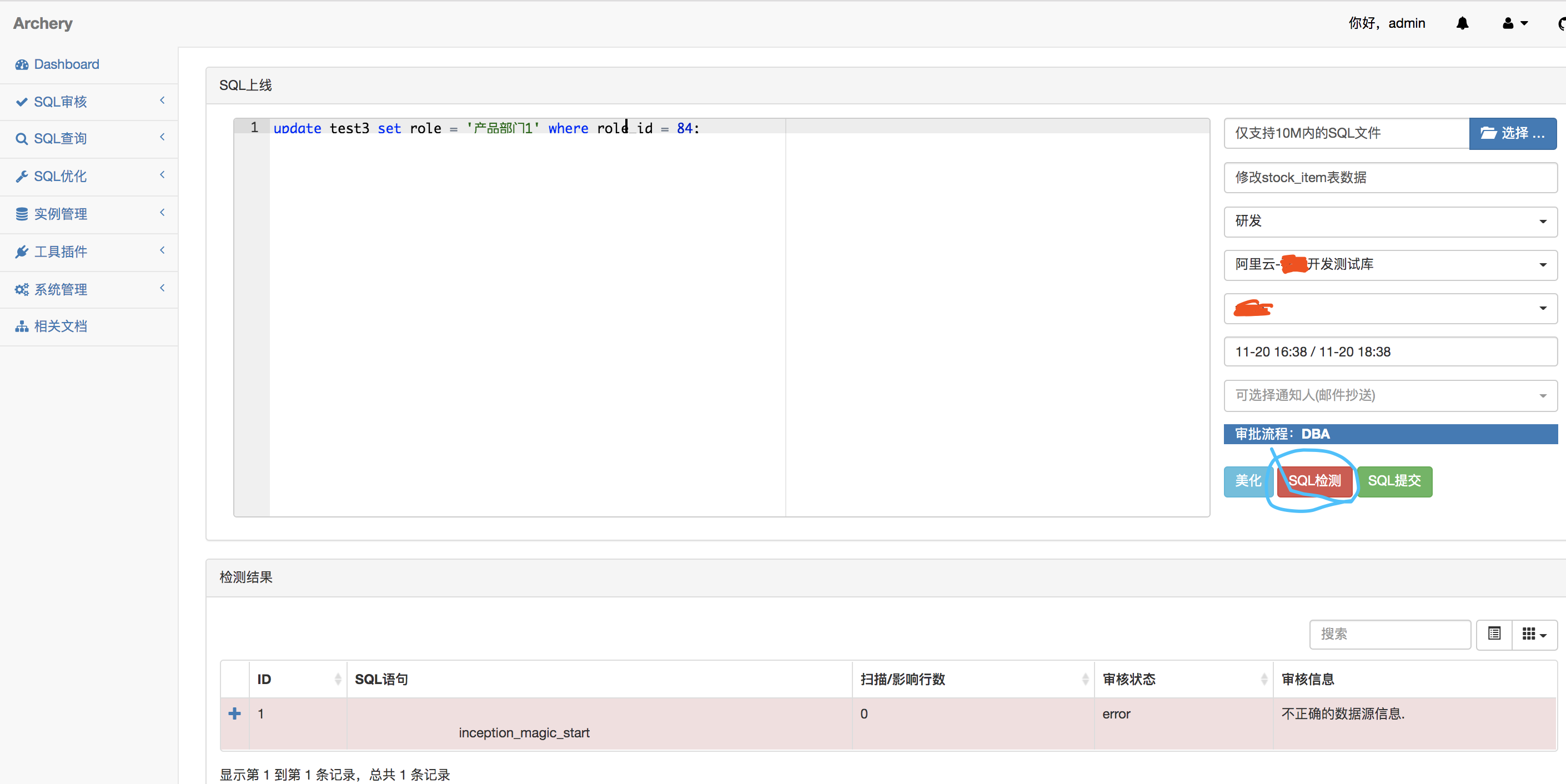Viewport: 1566px width, 784px height.
Task: Click the tools icon next to 工具插件
Action: [22, 252]
